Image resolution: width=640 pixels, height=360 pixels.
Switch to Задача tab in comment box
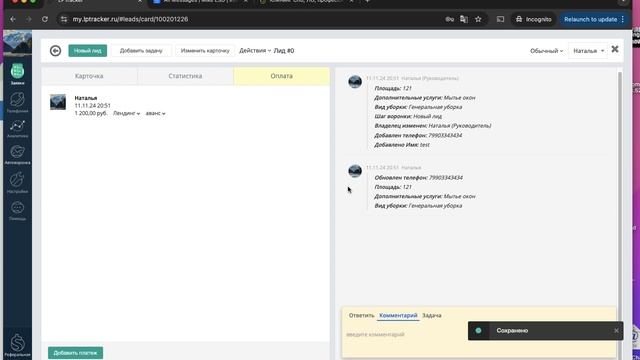coord(432,316)
